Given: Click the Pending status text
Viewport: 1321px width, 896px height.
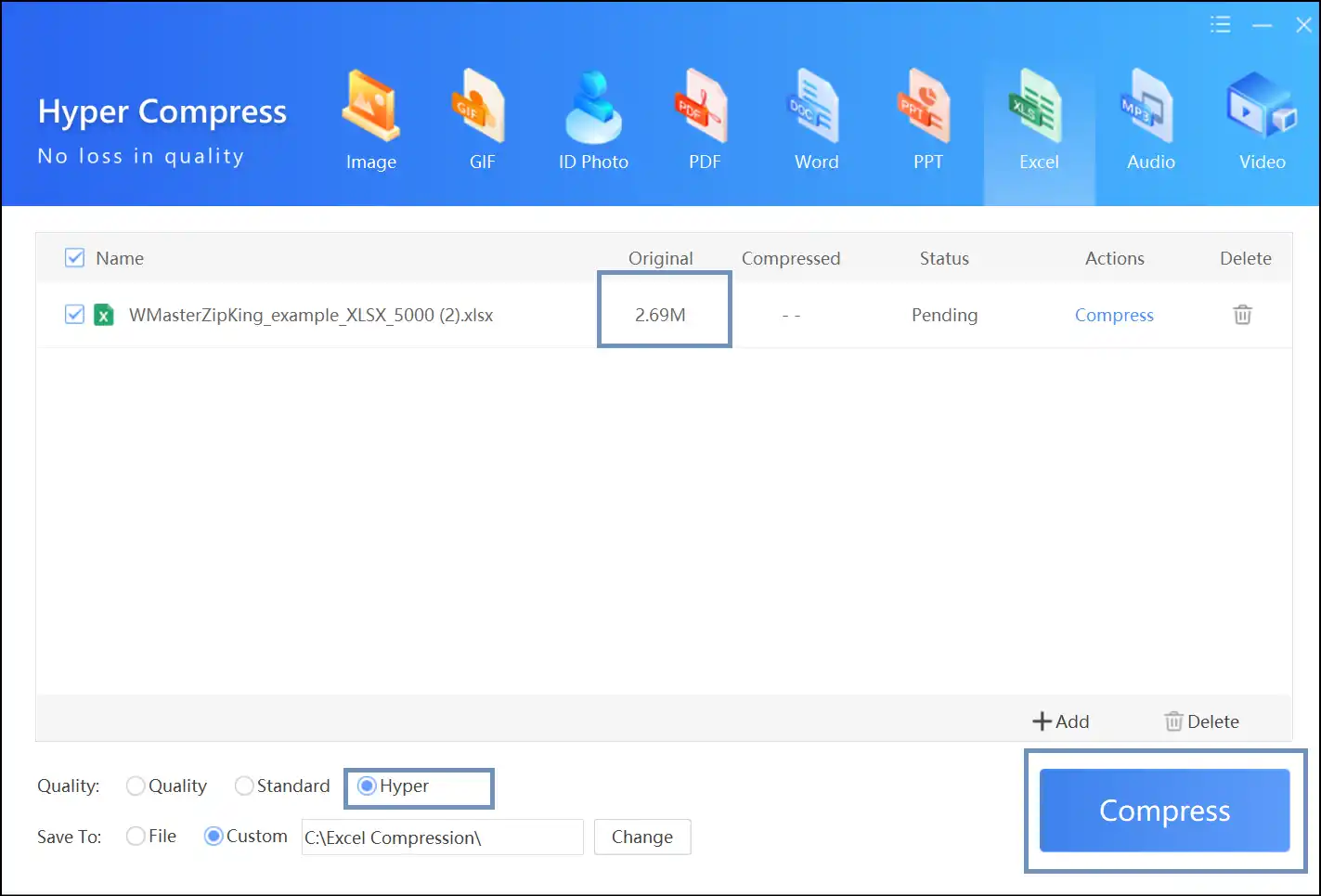Looking at the screenshot, I should click(x=944, y=315).
